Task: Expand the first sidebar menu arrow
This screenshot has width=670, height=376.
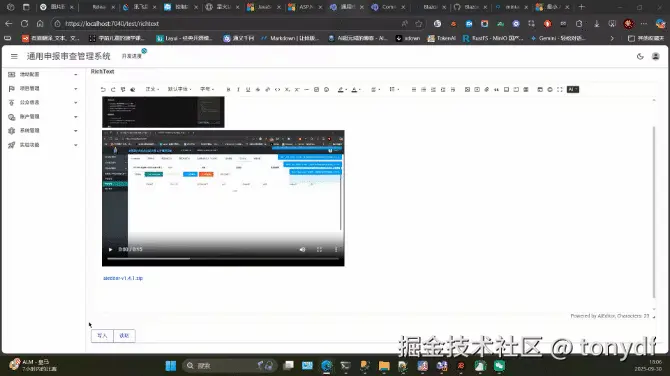Action: pyautogui.click(x=76, y=75)
